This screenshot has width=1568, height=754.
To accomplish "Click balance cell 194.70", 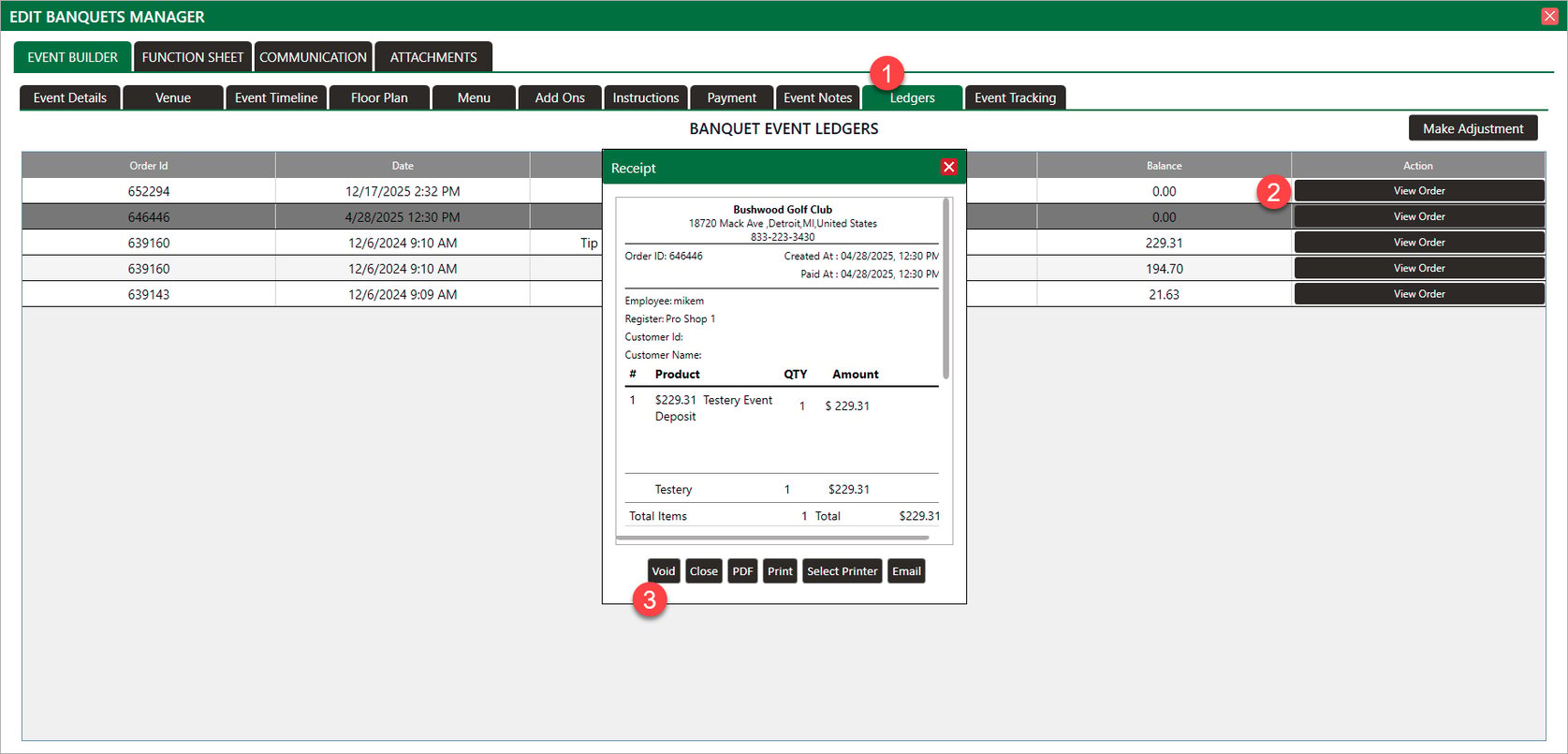I will tap(1165, 269).
